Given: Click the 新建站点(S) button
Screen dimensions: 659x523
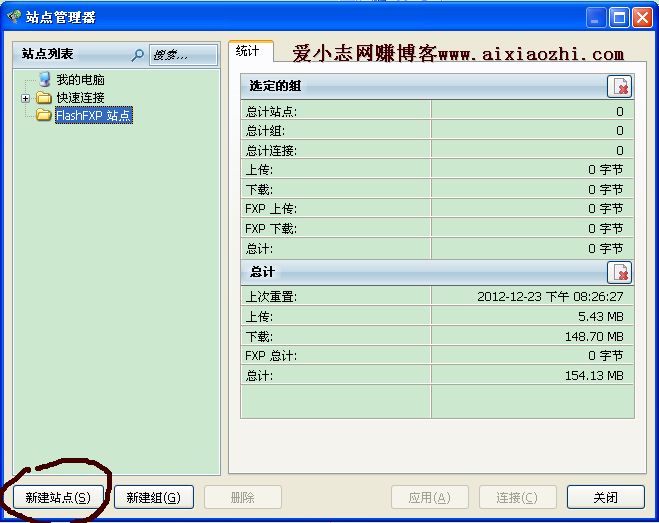Looking at the screenshot, I should point(57,497).
